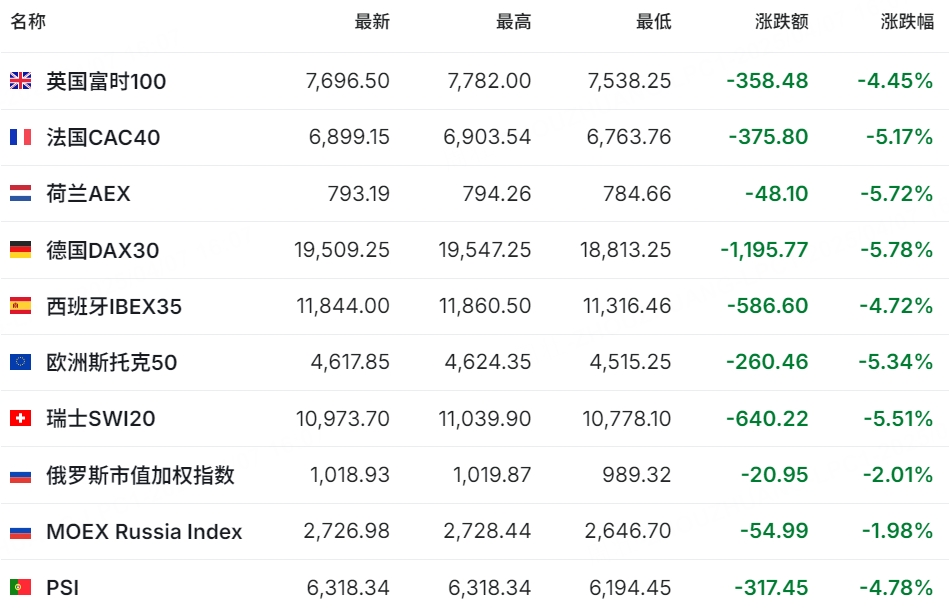
Task: Click the Portugal flag beside PSI
Action: (21, 587)
